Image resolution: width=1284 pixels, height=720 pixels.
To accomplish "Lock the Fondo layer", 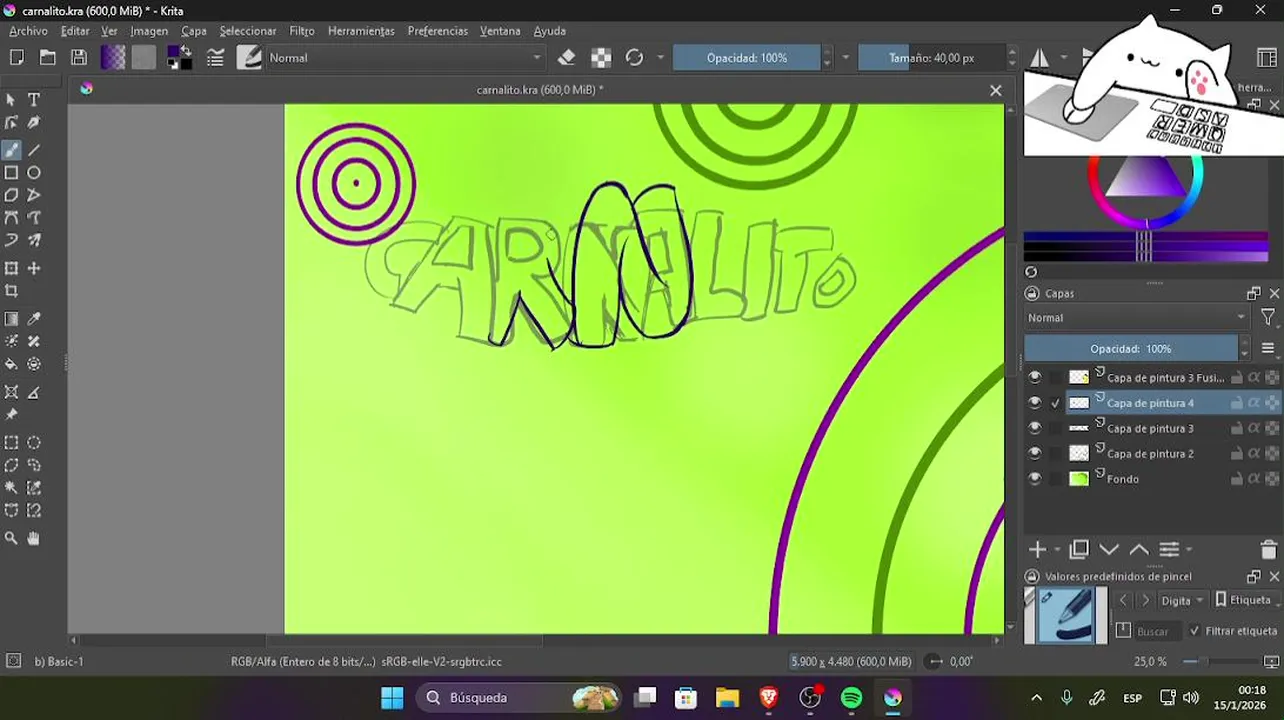I will tap(1237, 479).
